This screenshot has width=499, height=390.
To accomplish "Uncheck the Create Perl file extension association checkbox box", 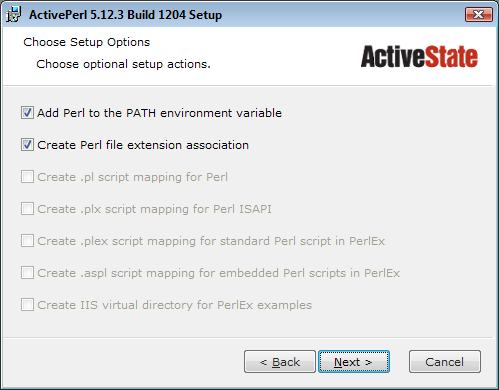I will [27, 145].
